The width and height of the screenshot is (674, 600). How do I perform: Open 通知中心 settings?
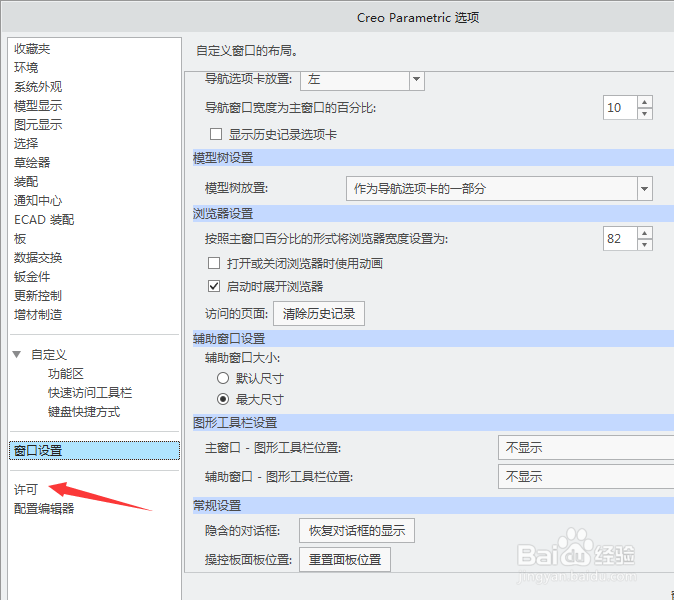[x=38, y=200]
